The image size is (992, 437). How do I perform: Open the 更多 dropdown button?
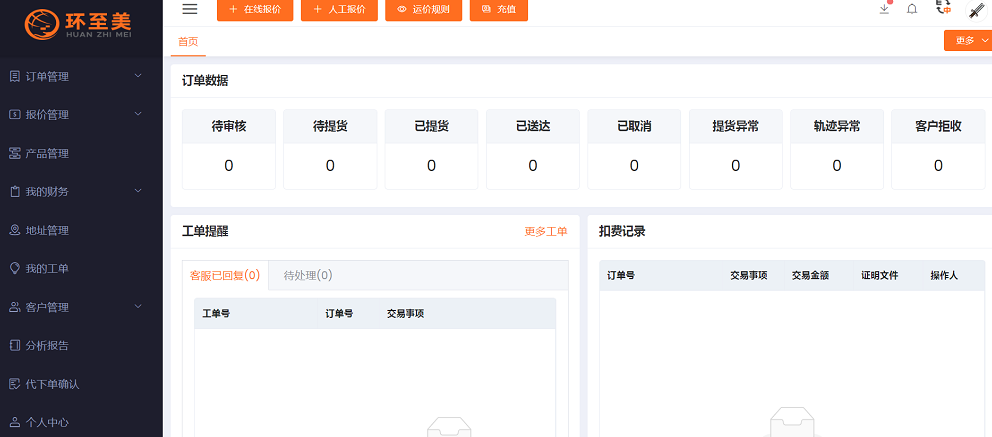click(x=967, y=40)
